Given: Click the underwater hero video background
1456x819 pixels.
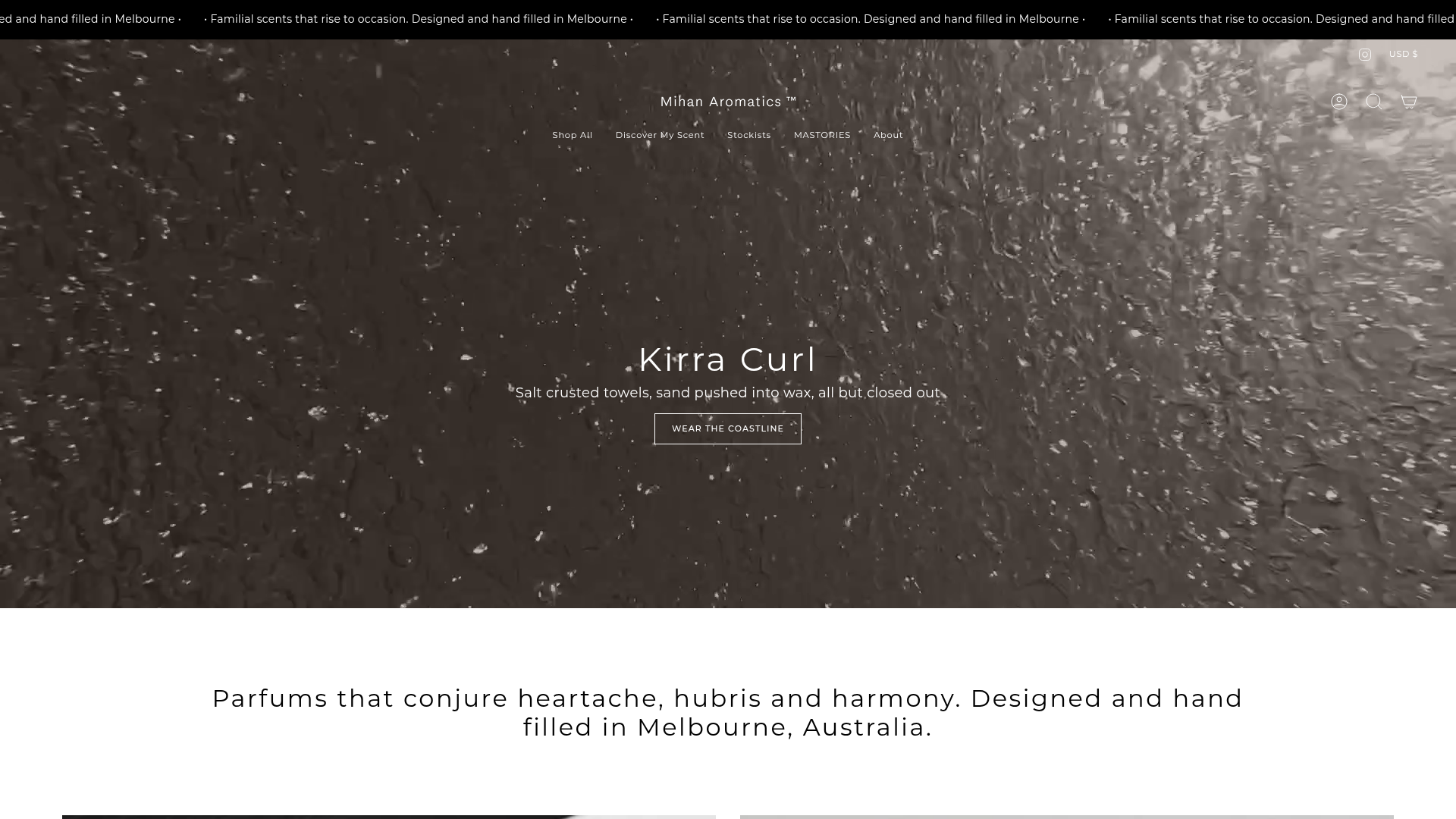Looking at the screenshot, I should [x=303, y=303].
